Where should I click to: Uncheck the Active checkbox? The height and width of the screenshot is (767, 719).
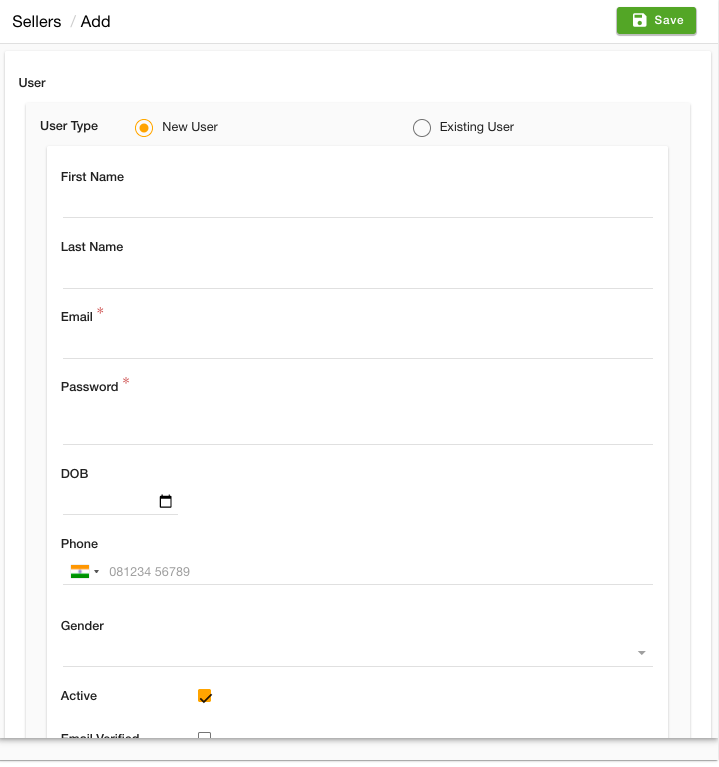(x=204, y=696)
